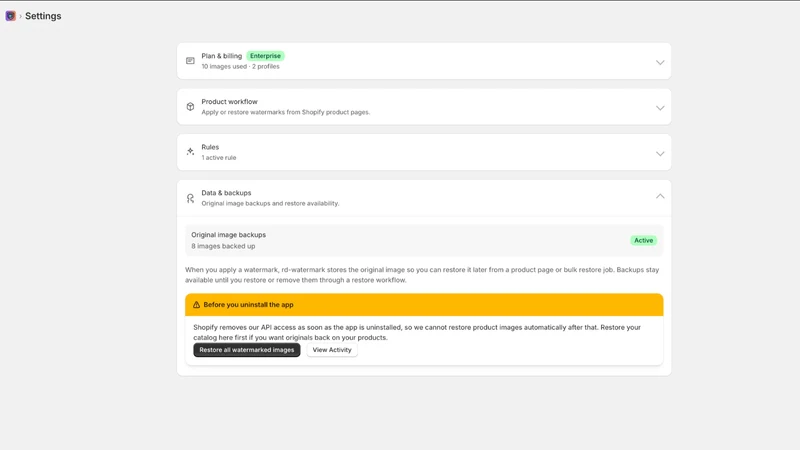Image resolution: width=800 pixels, height=450 pixels.
Task: Click 'Before you uninstall the app' banner title
Action: [x=248, y=305]
